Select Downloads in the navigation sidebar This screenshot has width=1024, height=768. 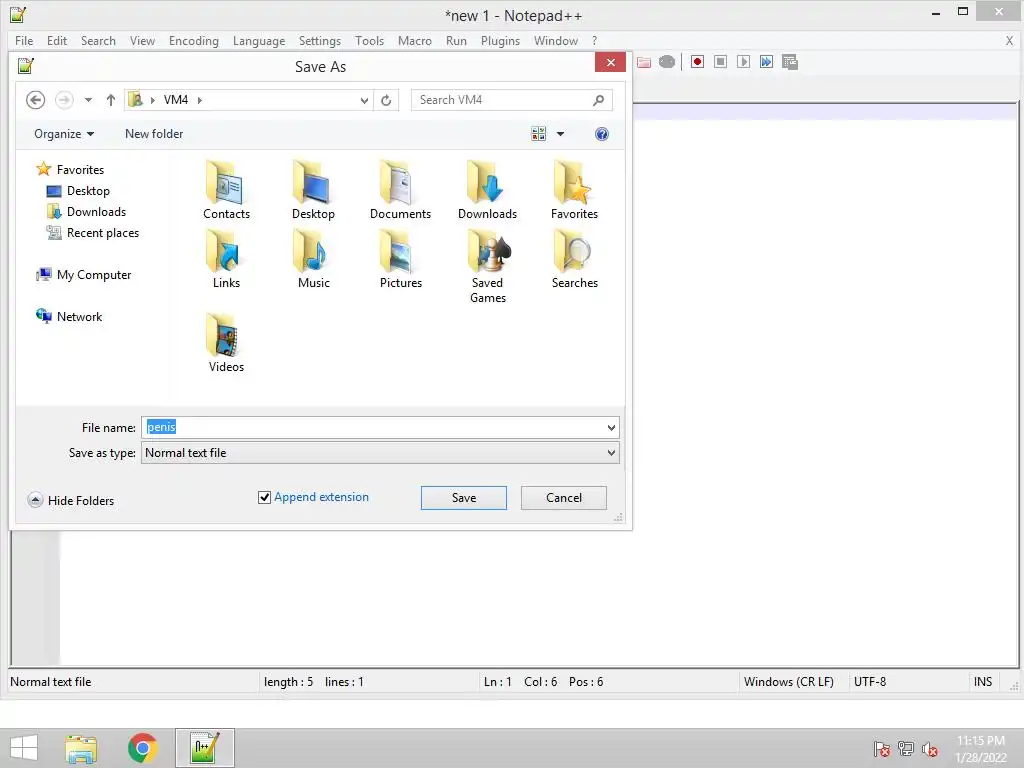point(86,212)
